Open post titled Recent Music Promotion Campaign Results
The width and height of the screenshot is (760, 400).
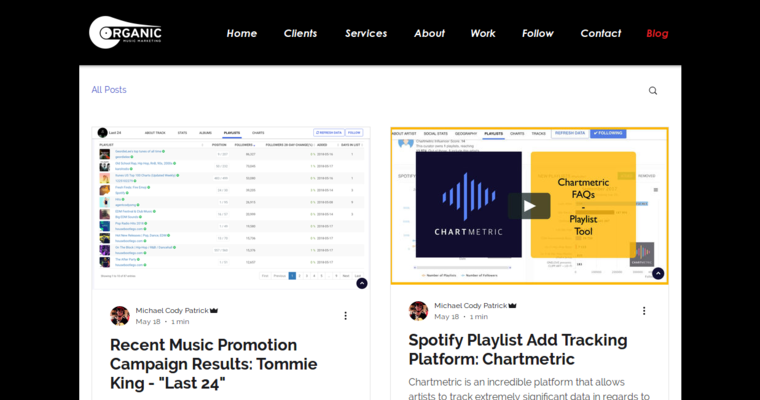213,364
